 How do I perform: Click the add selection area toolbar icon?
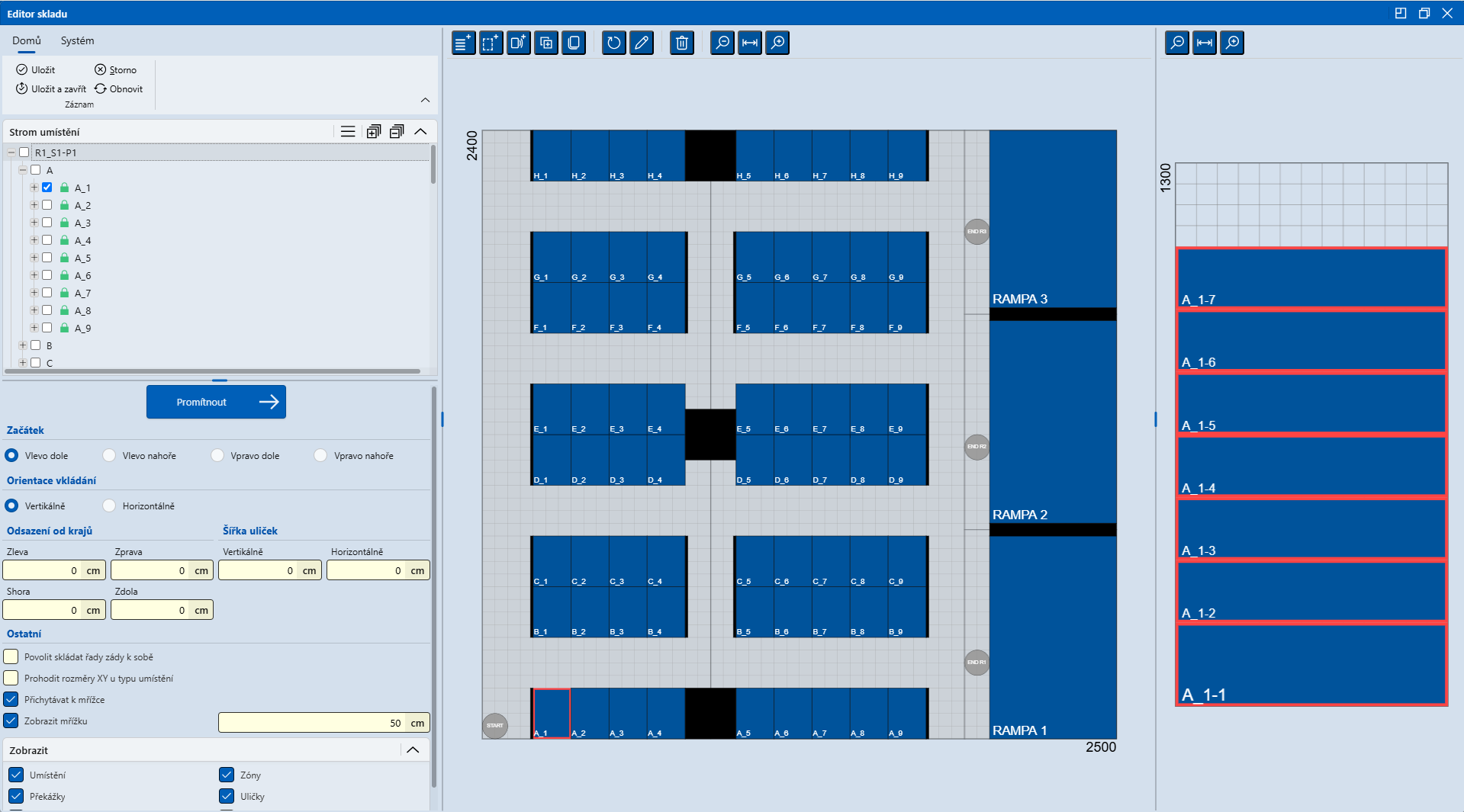tap(491, 43)
